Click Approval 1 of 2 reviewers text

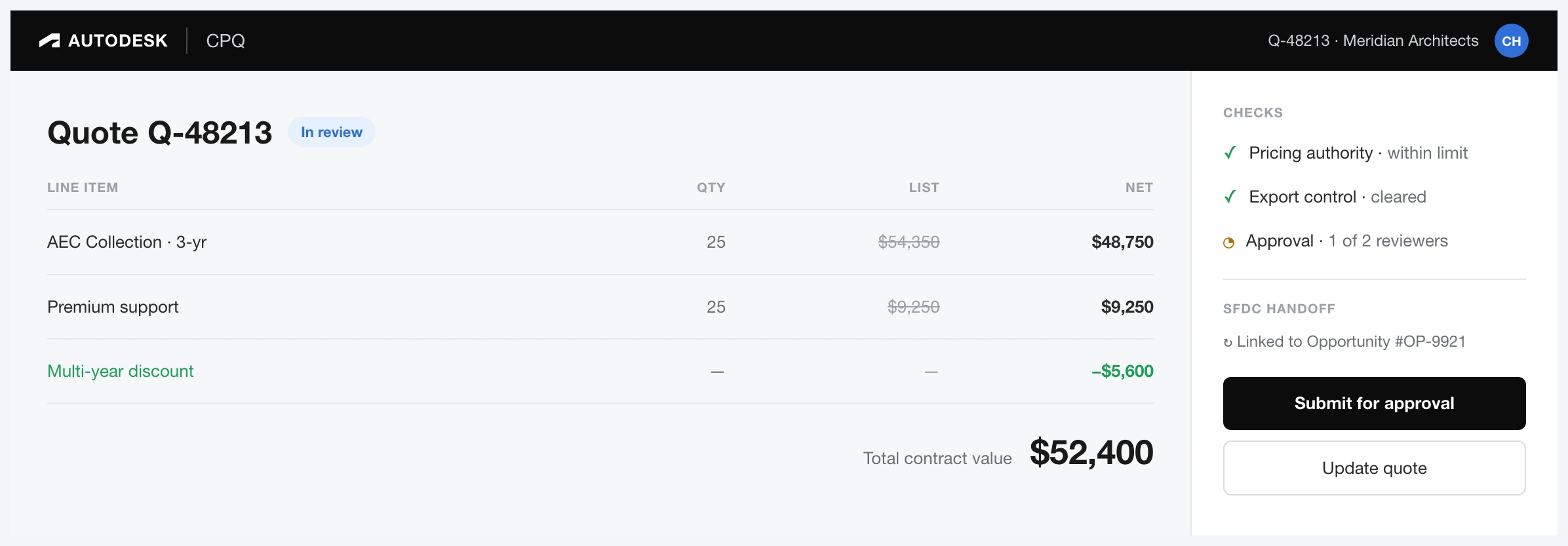1346,241
